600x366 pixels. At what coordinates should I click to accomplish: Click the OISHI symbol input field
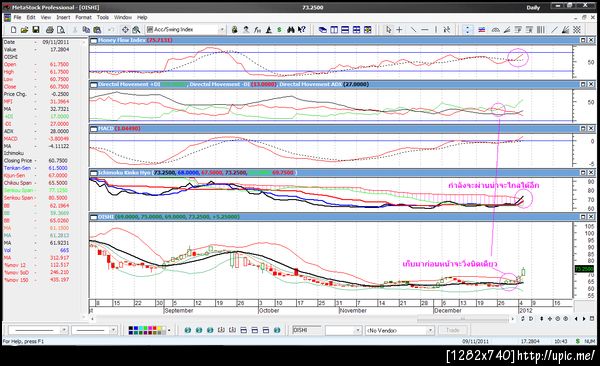point(307,330)
